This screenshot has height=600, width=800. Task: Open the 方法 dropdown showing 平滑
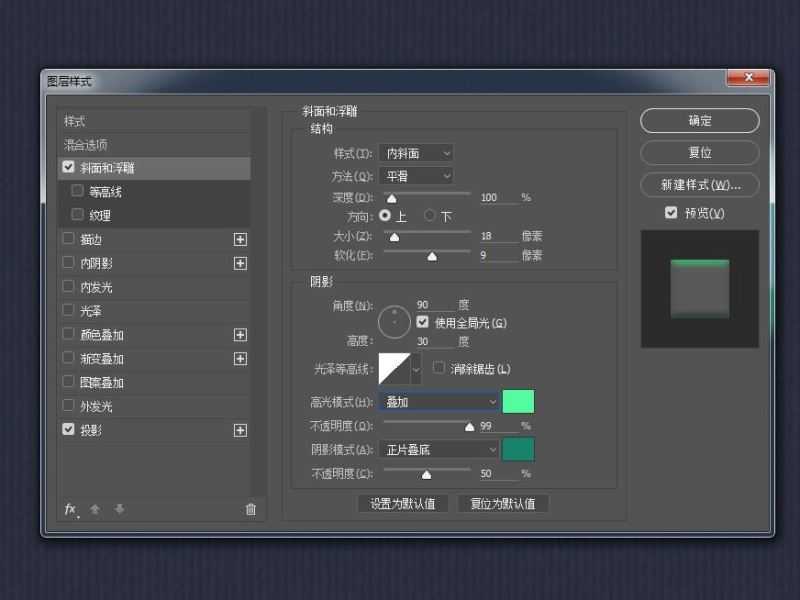coord(417,175)
